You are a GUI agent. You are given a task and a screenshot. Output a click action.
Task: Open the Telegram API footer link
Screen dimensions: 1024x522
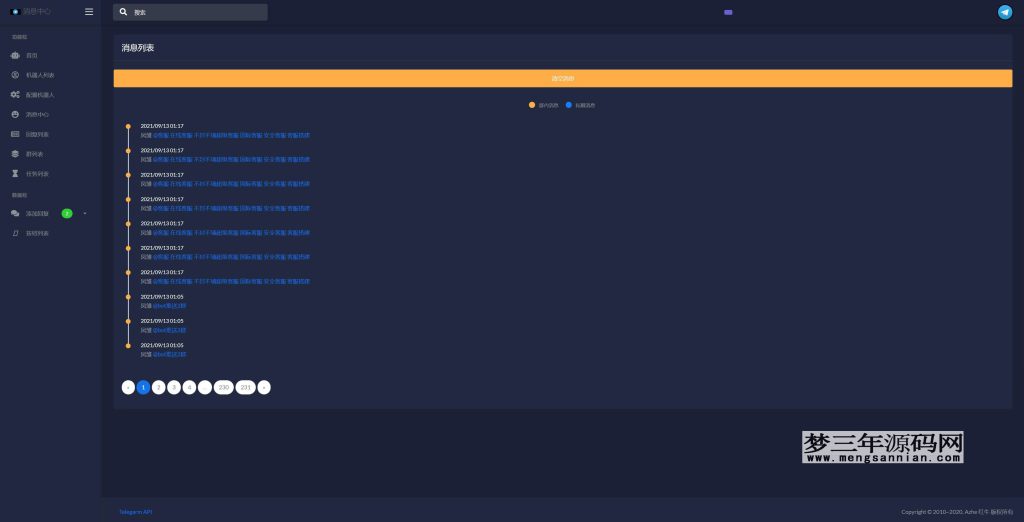click(135, 512)
